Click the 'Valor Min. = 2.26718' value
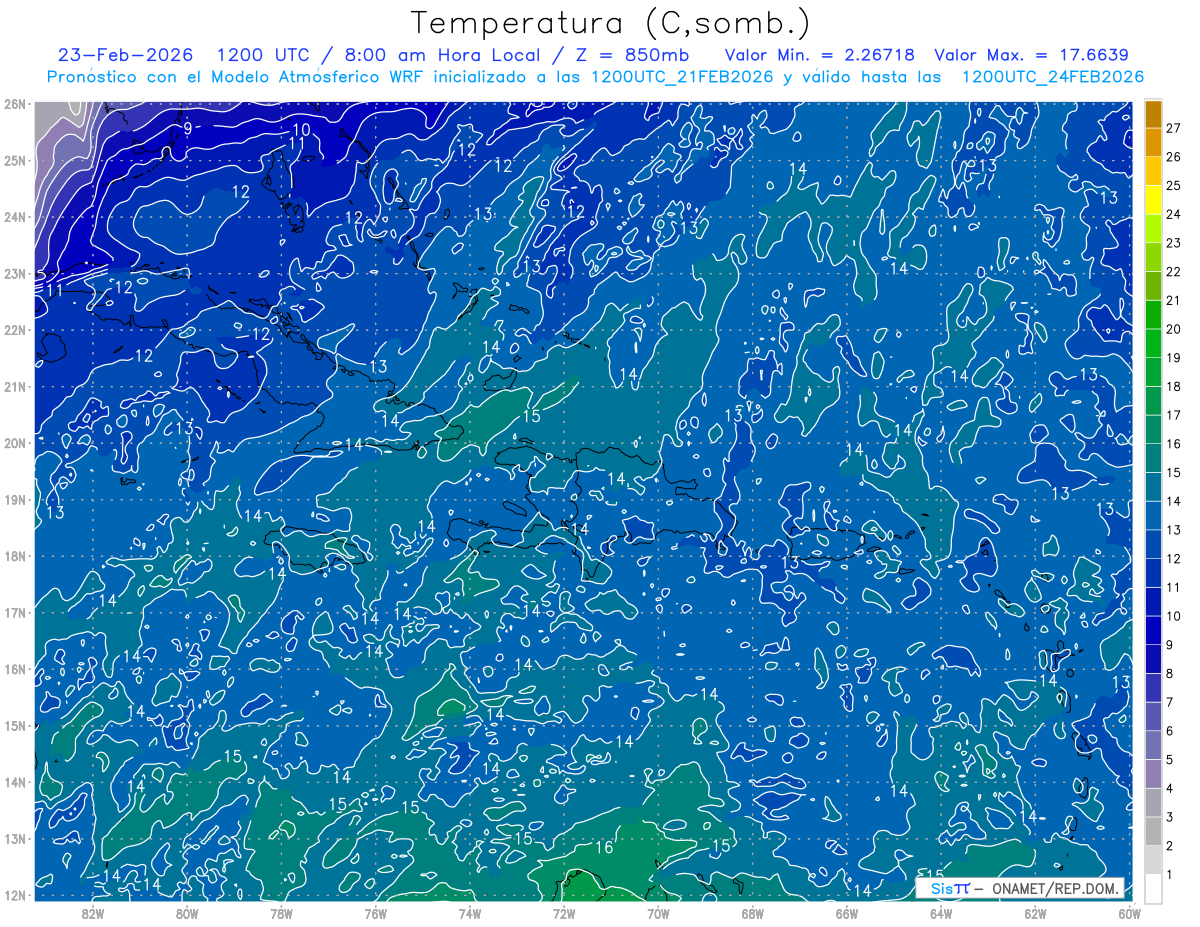 point(819,55)
